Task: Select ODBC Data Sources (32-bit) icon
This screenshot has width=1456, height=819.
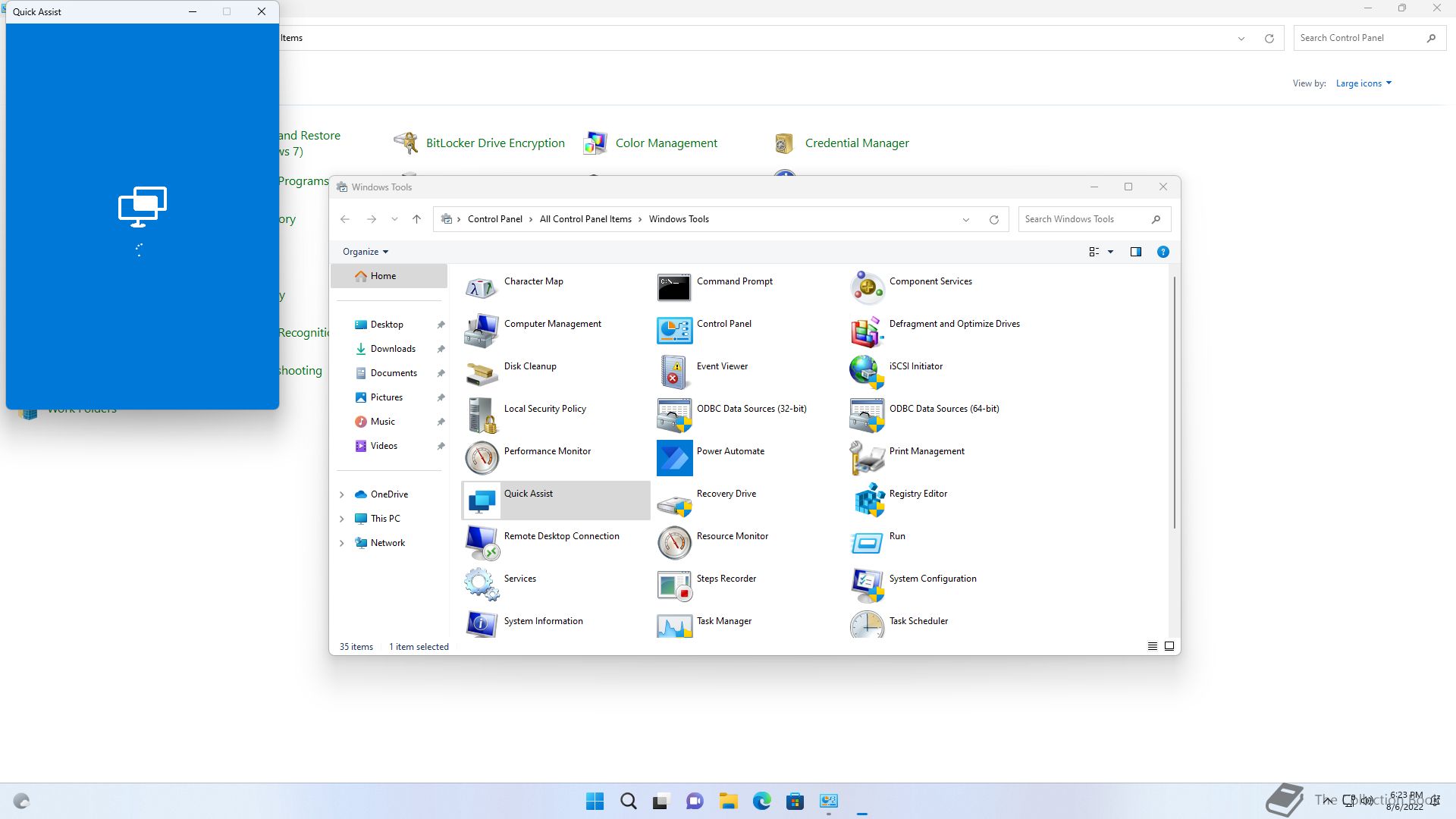Action: [674, 416]
